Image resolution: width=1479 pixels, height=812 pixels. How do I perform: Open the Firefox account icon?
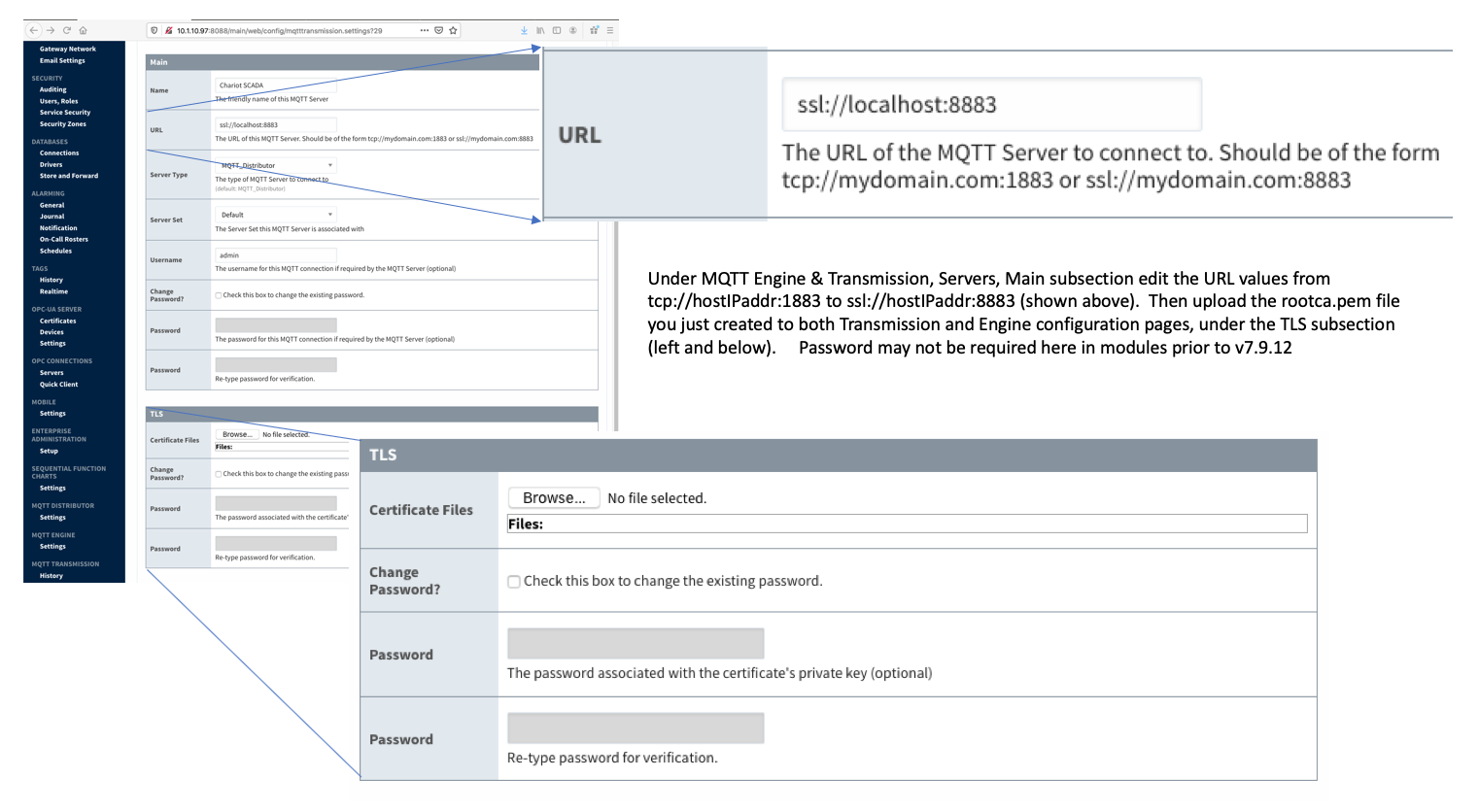573,30
